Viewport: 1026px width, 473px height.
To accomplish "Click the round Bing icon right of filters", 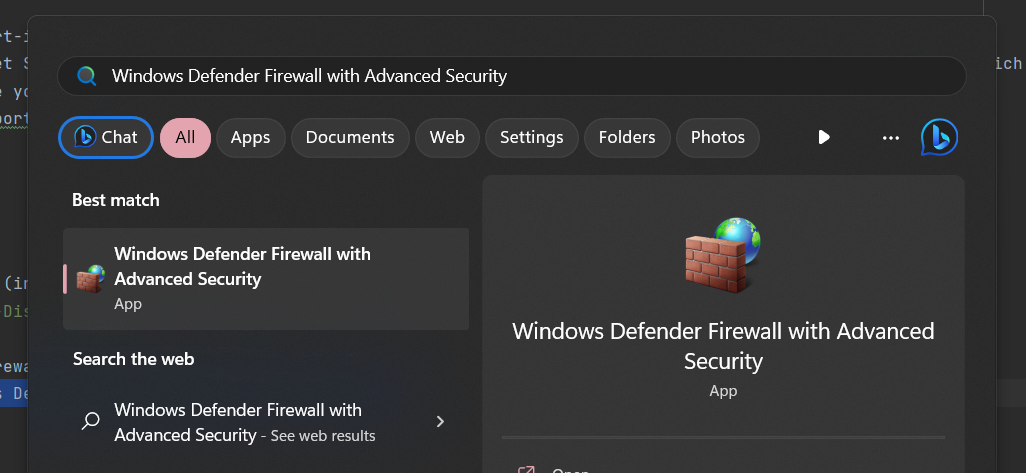I will click(939, 138).
